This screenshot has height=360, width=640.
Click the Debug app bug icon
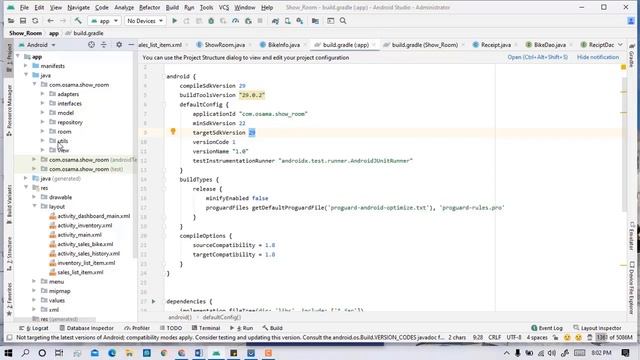tap(211, 21)
